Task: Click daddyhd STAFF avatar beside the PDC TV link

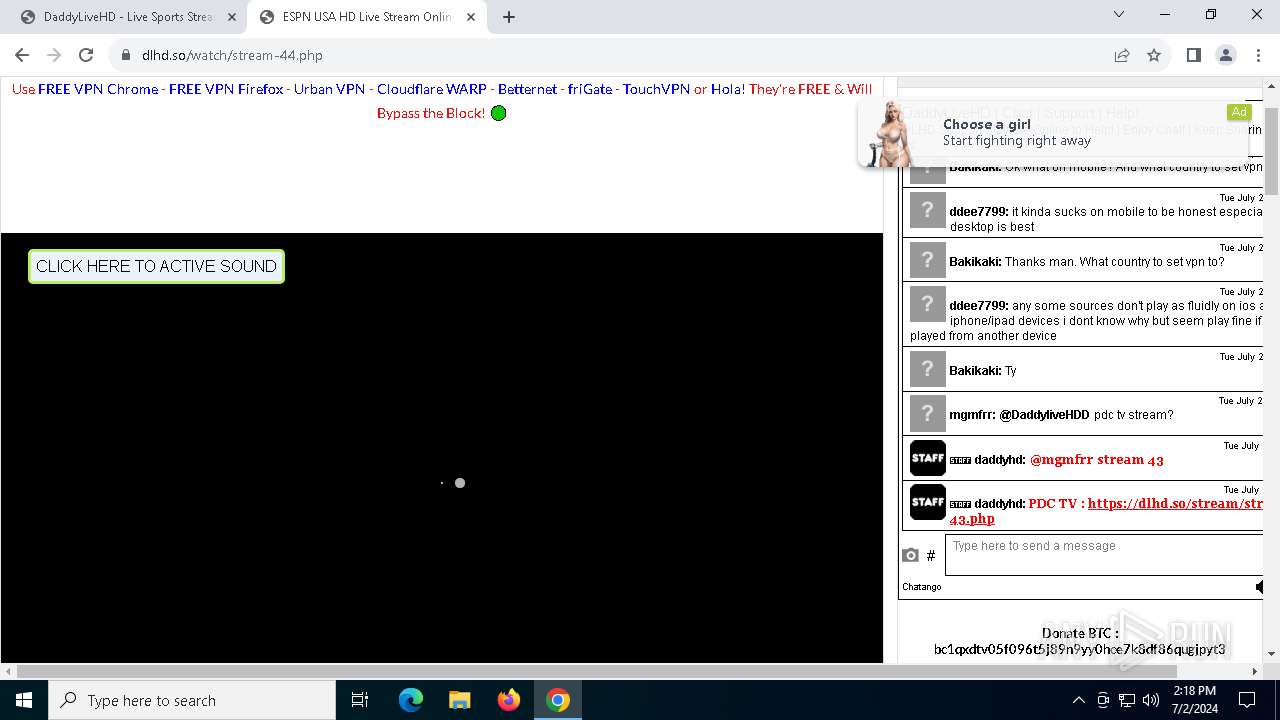Action: pyautogui.click(x=927, y=502)
